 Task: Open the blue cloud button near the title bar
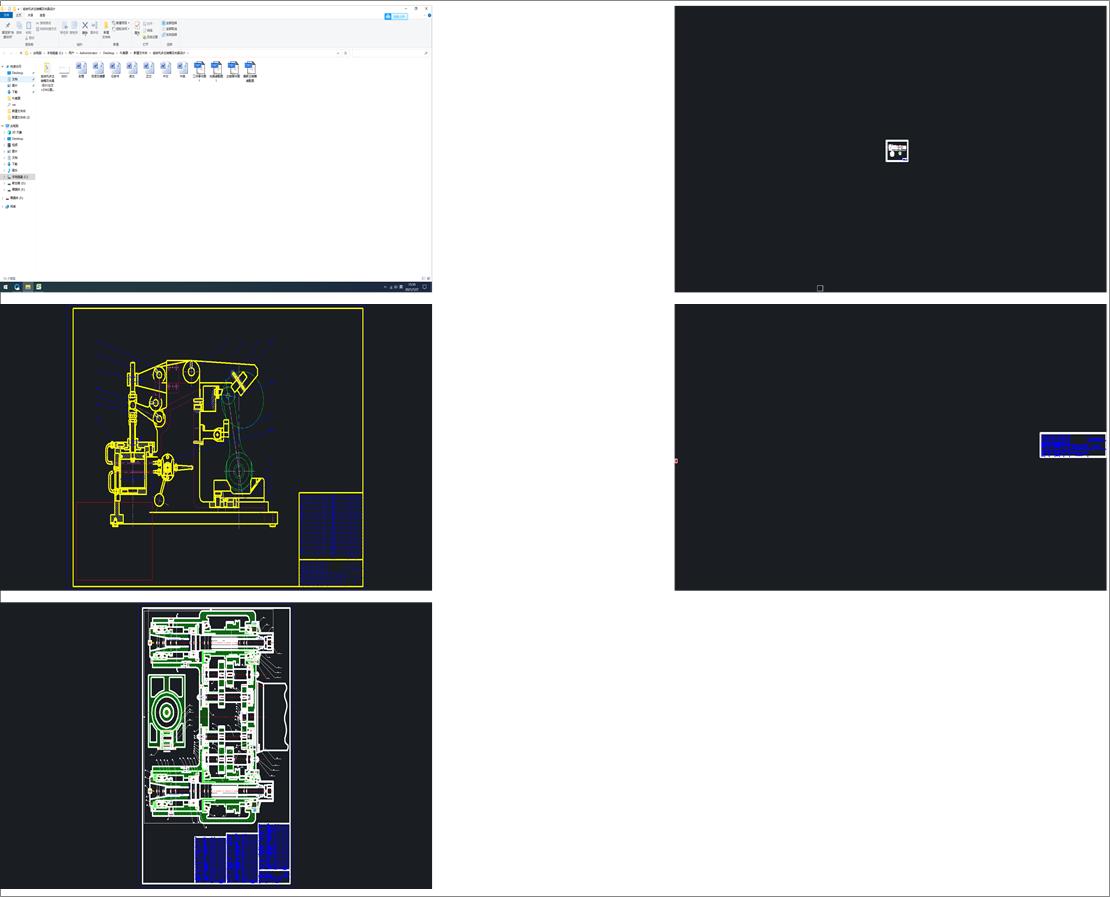coord(396,16)
